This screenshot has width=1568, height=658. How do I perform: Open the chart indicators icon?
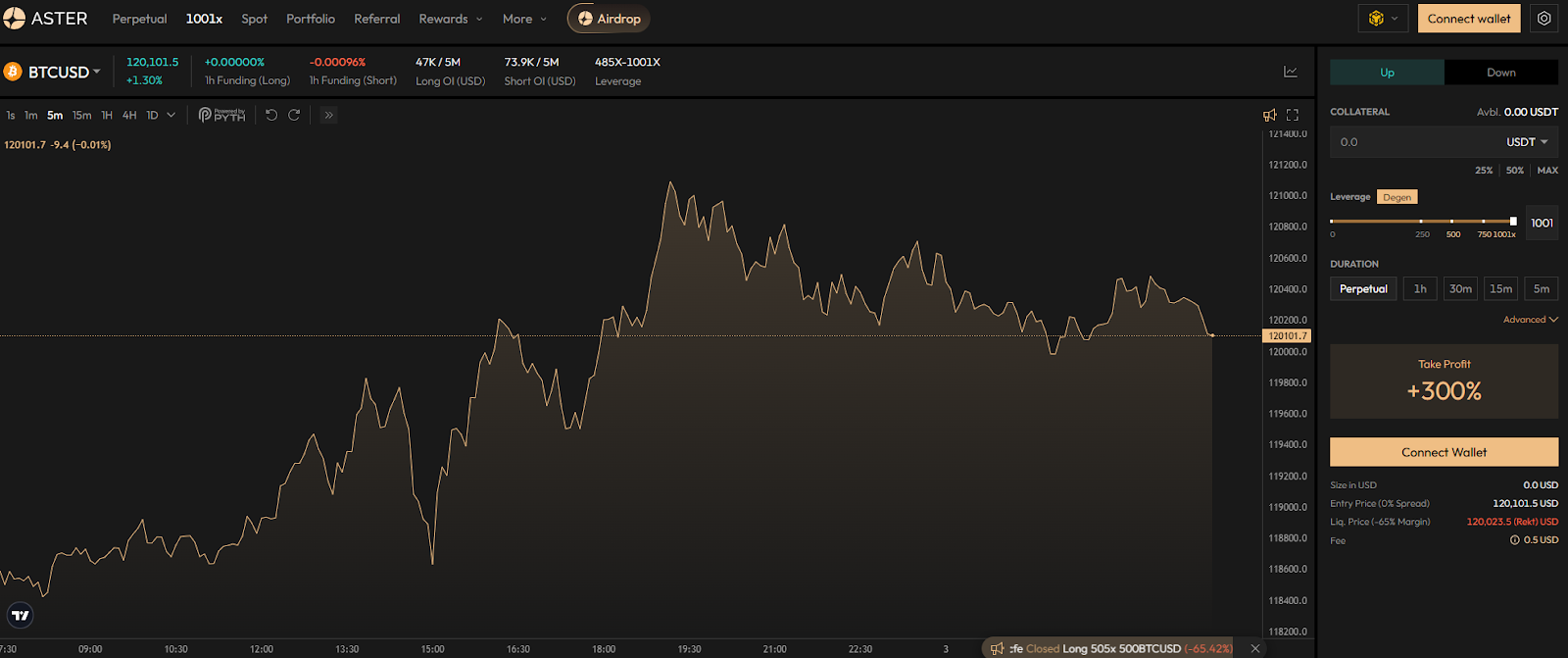[1291, 72]
